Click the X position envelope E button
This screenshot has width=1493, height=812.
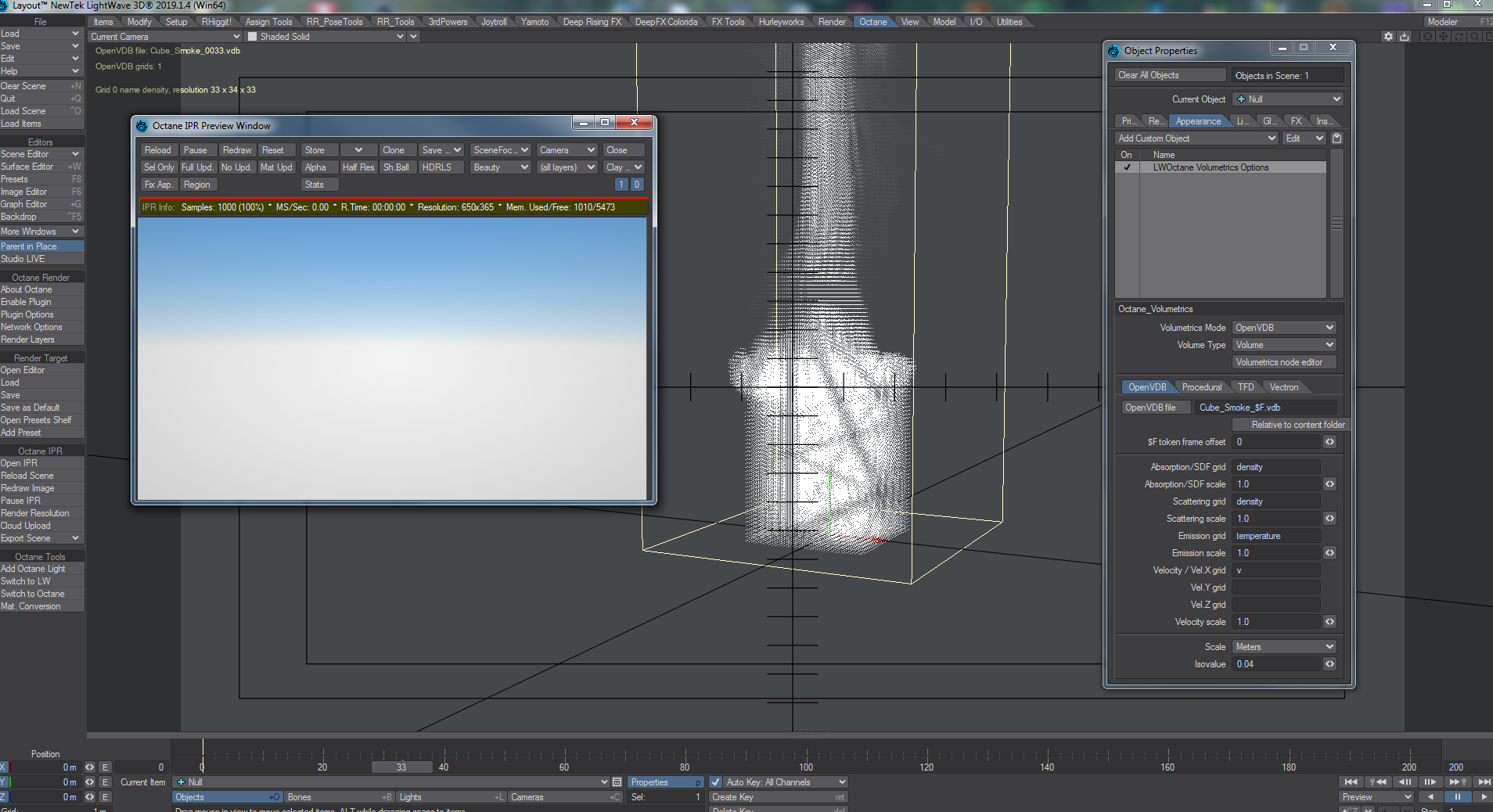click(105, 767)
